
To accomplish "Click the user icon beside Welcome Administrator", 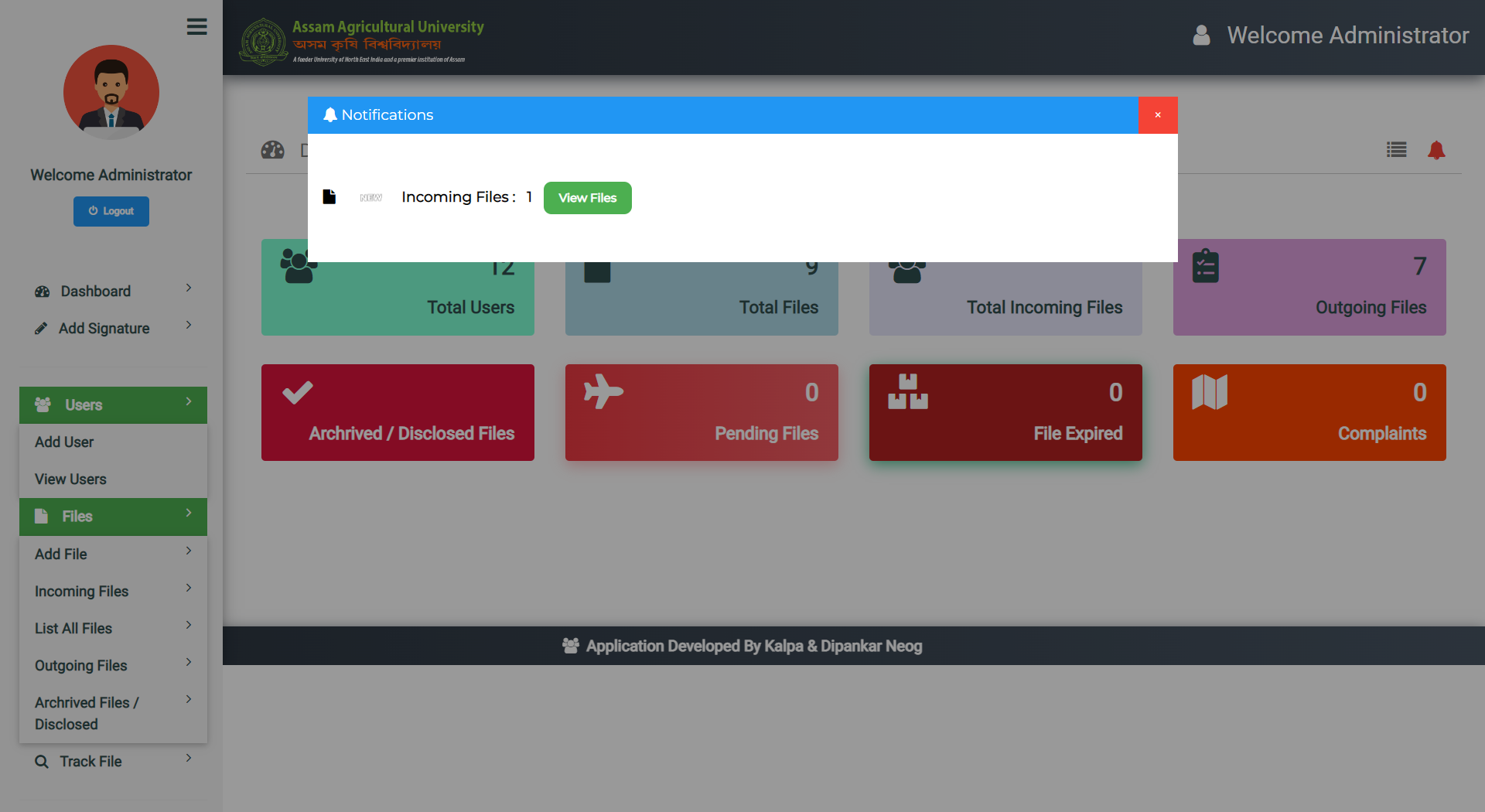I will pos(1201,36).
